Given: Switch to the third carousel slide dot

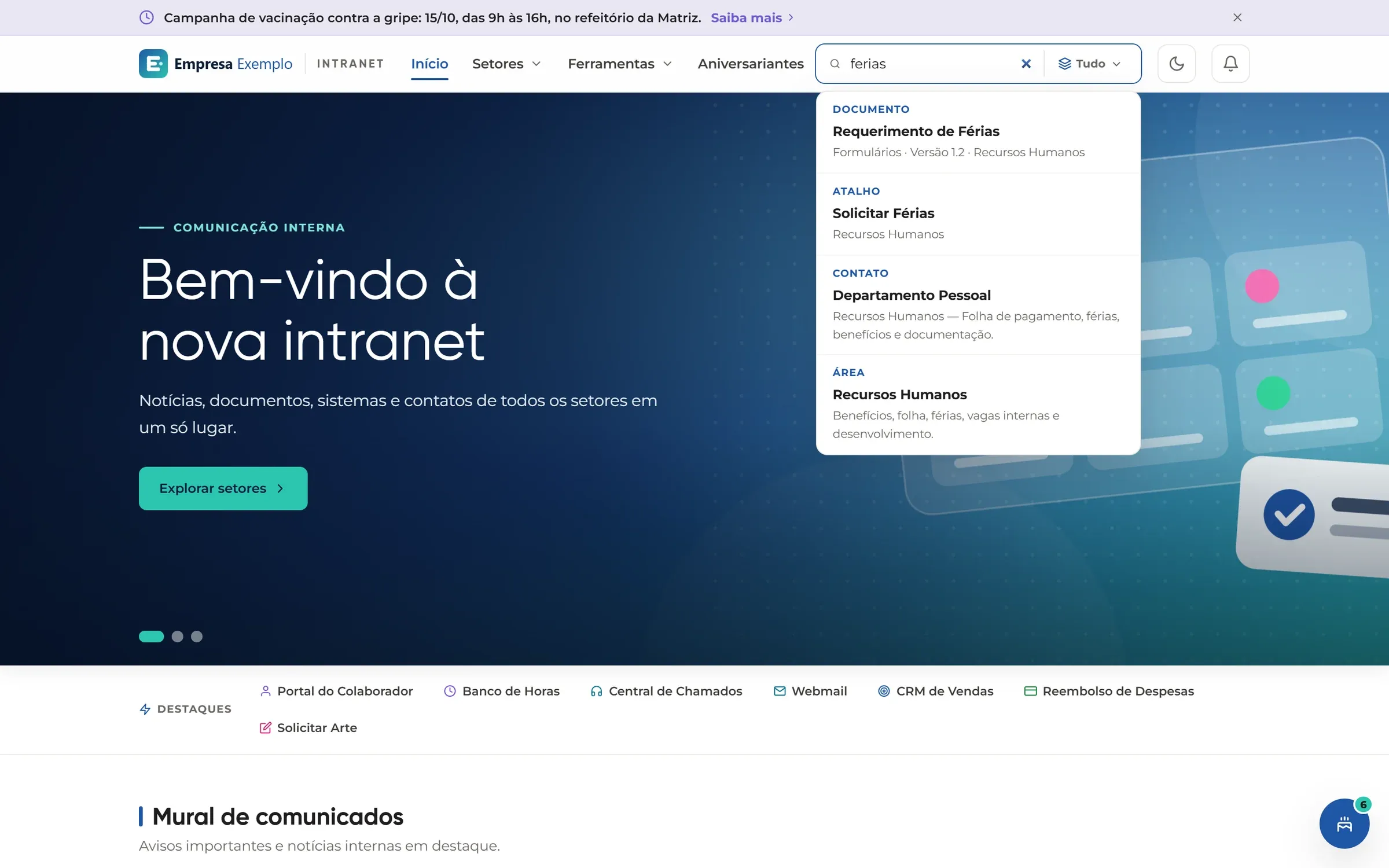Looking at the screenshot, I should coord(197,637).
